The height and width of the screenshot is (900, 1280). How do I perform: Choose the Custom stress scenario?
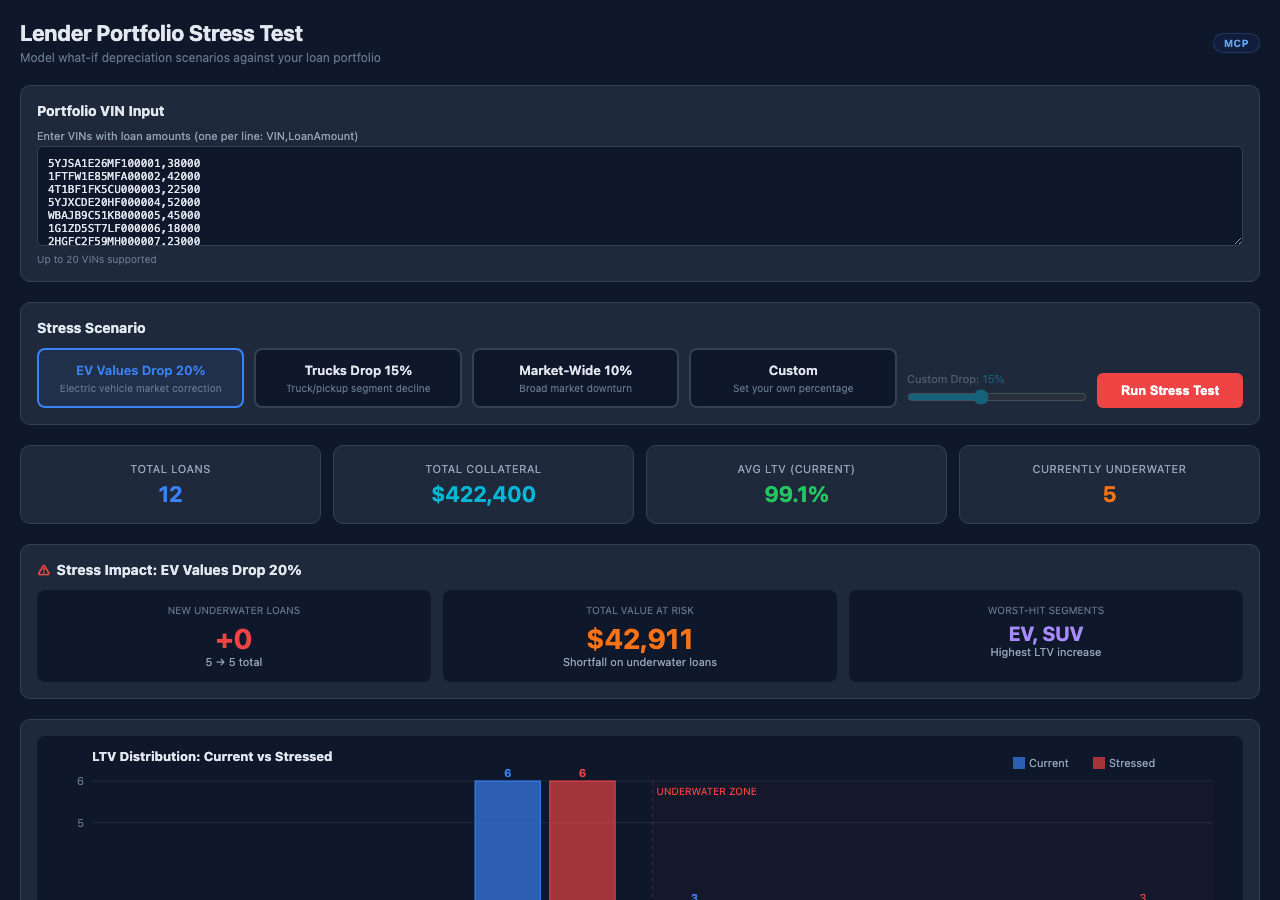click(x=792, y=378)
